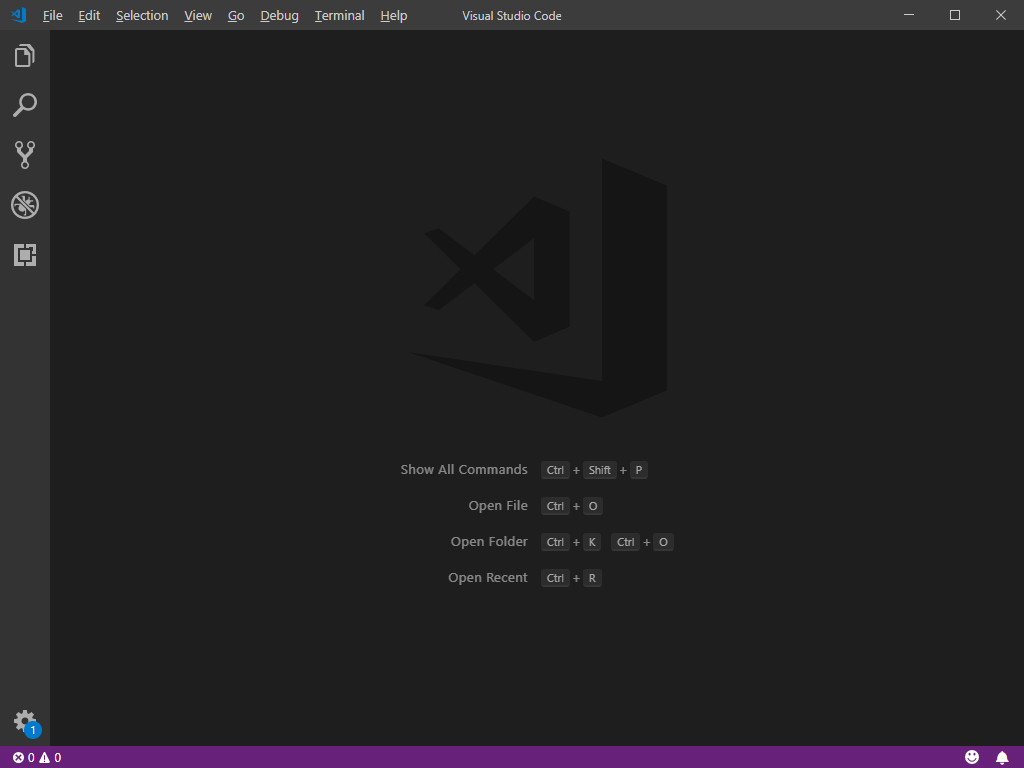The height and width of the screenshot is (768, 1024).
Task: Maximize the Visual Studio Code window
Action: point(955,15)
